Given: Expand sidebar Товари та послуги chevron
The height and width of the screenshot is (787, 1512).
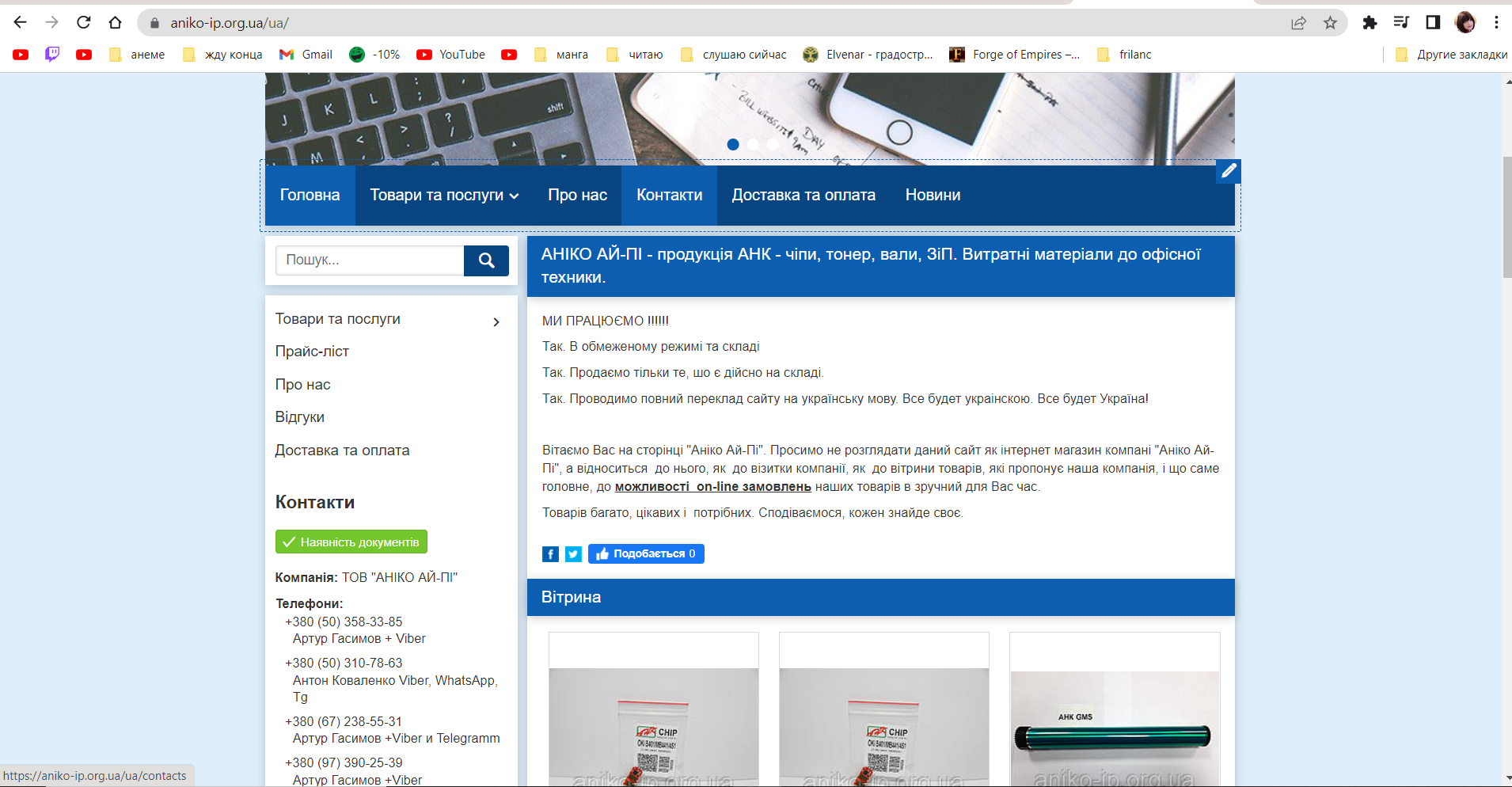Looking at the screenshot, I should (x=496, y=321).
